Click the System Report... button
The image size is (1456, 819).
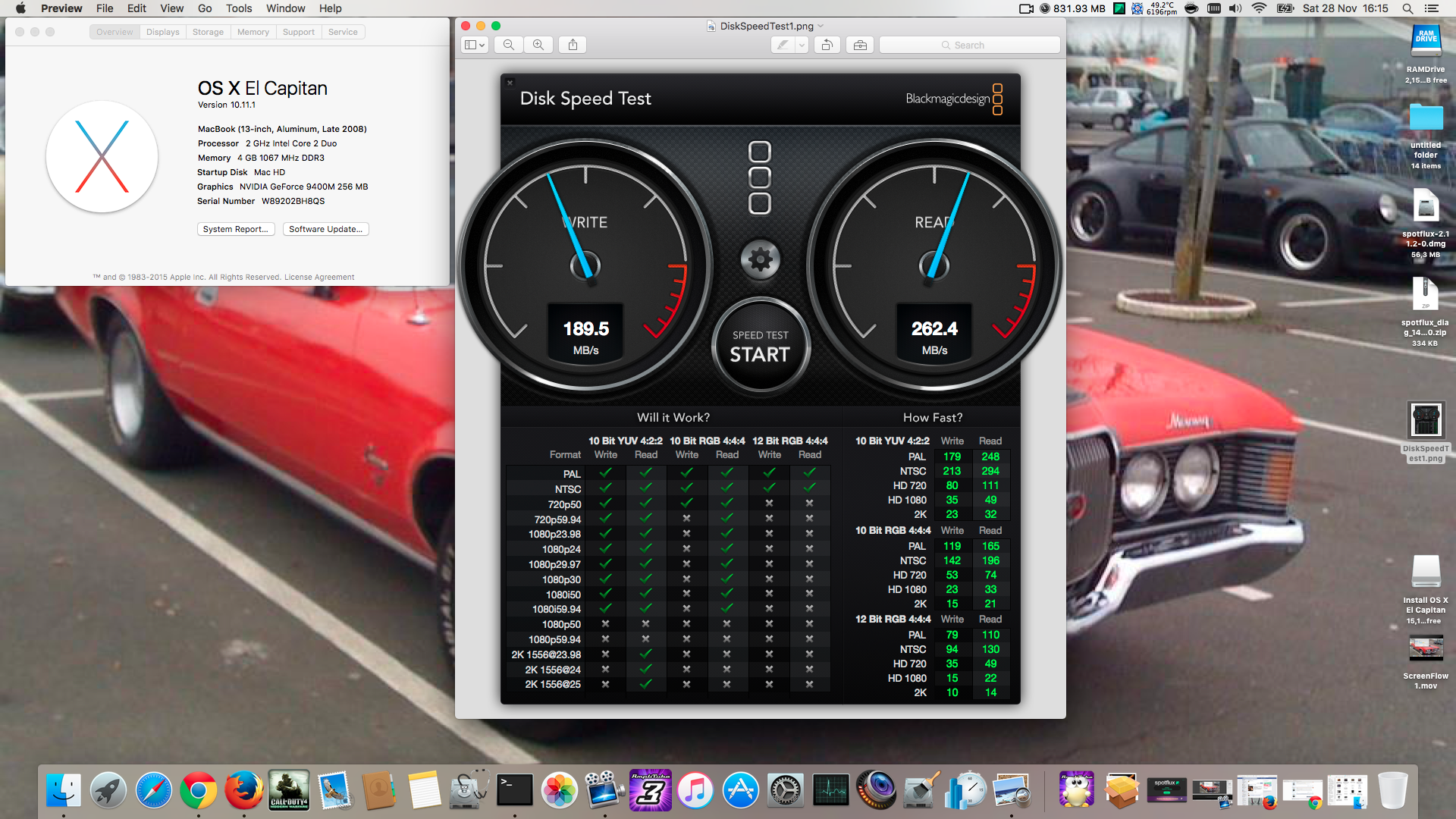236,229
